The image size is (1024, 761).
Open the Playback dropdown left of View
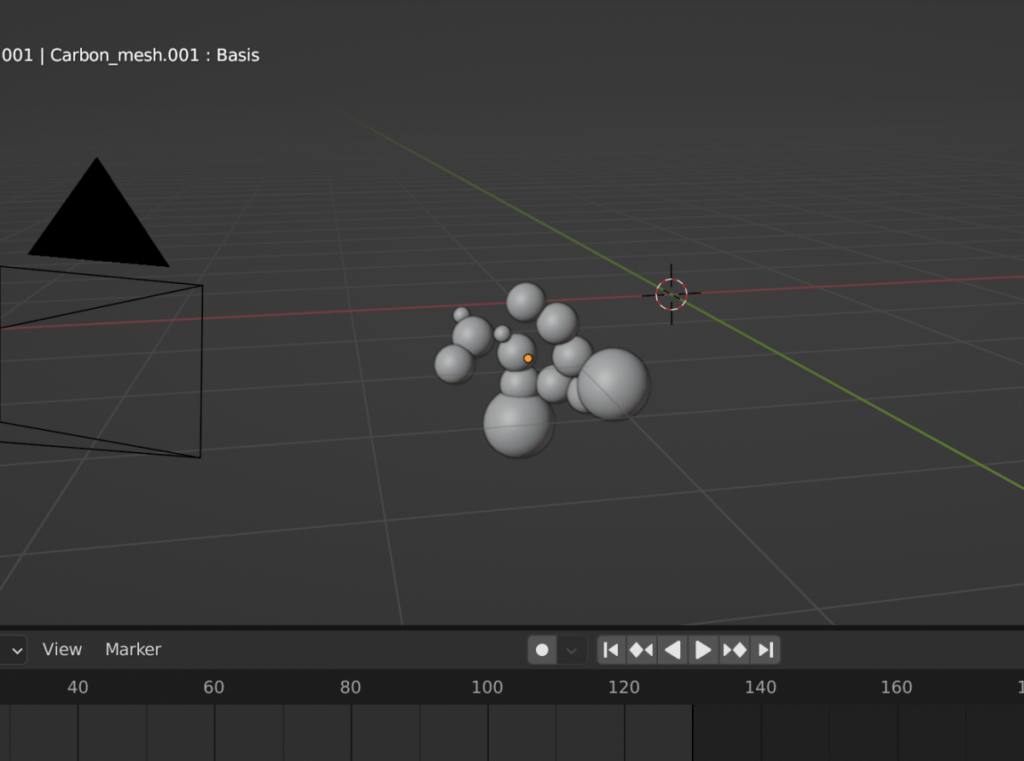13,650
